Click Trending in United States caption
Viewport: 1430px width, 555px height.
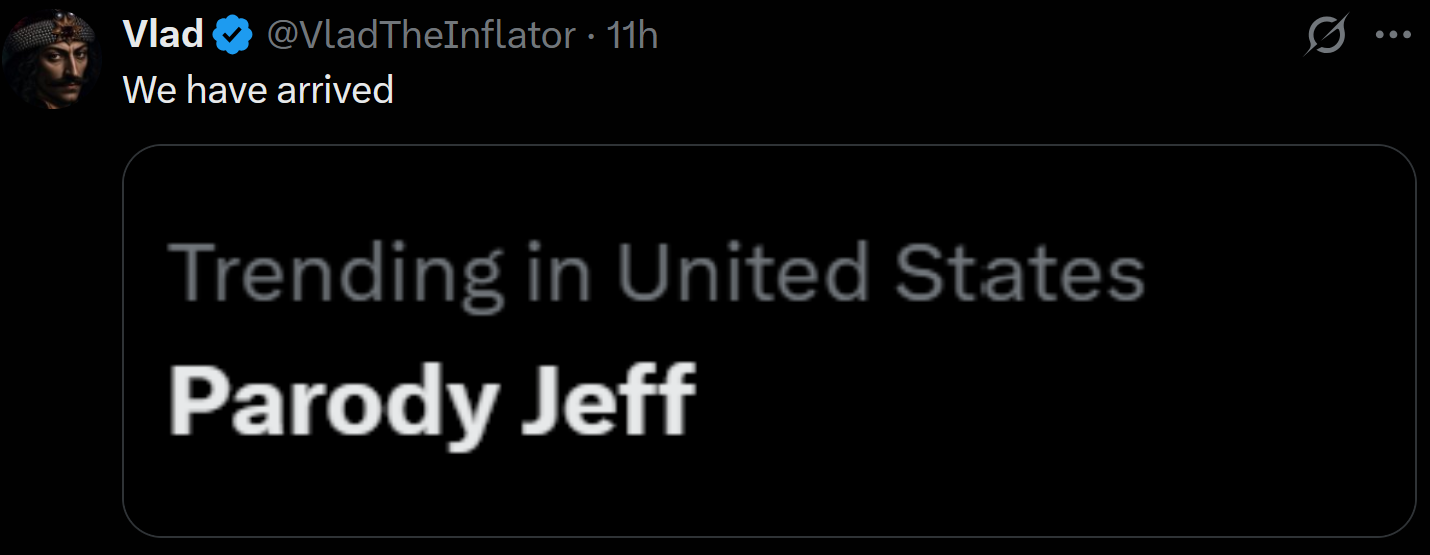[x=657, y=274]
